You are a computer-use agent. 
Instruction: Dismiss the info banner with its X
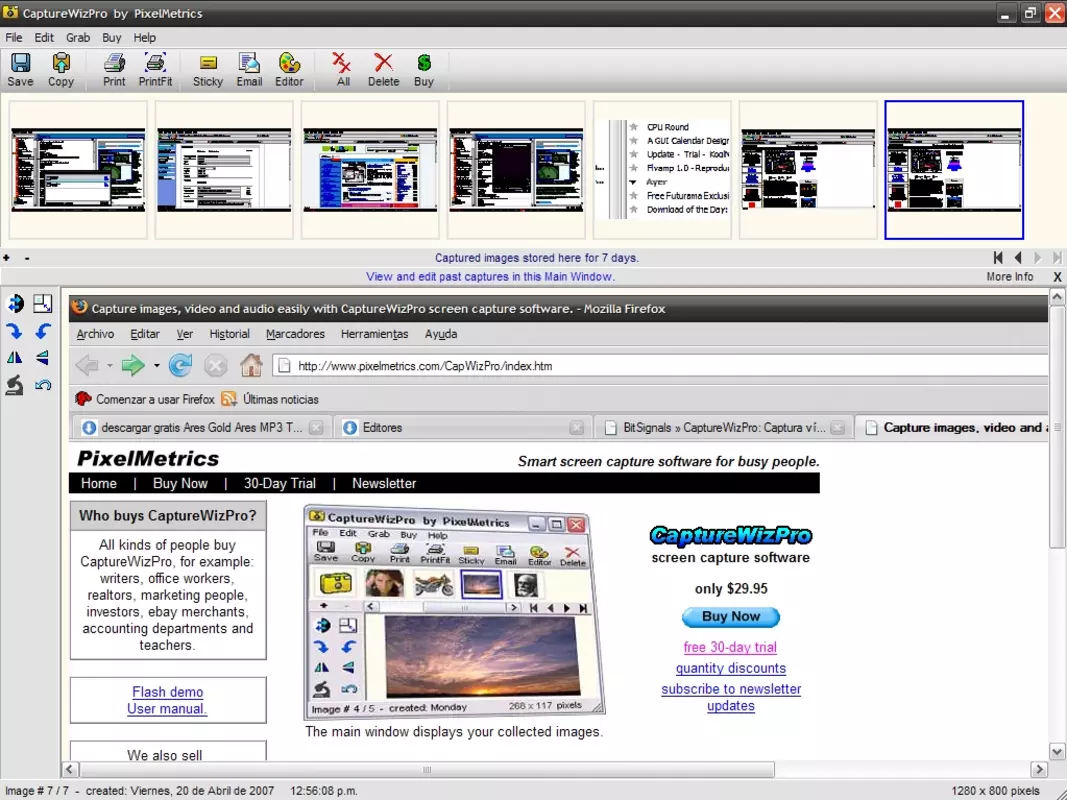(x=1057, y=277)
